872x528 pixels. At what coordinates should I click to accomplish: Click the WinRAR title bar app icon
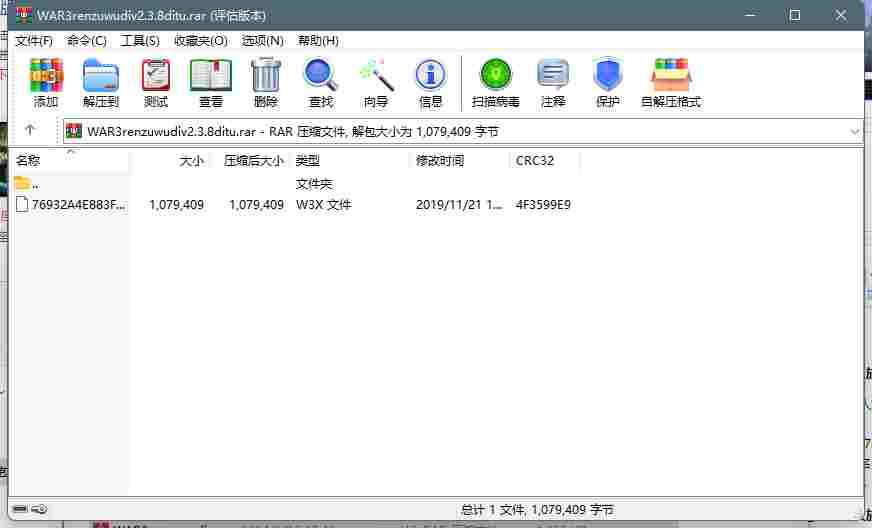click(24, 15)
